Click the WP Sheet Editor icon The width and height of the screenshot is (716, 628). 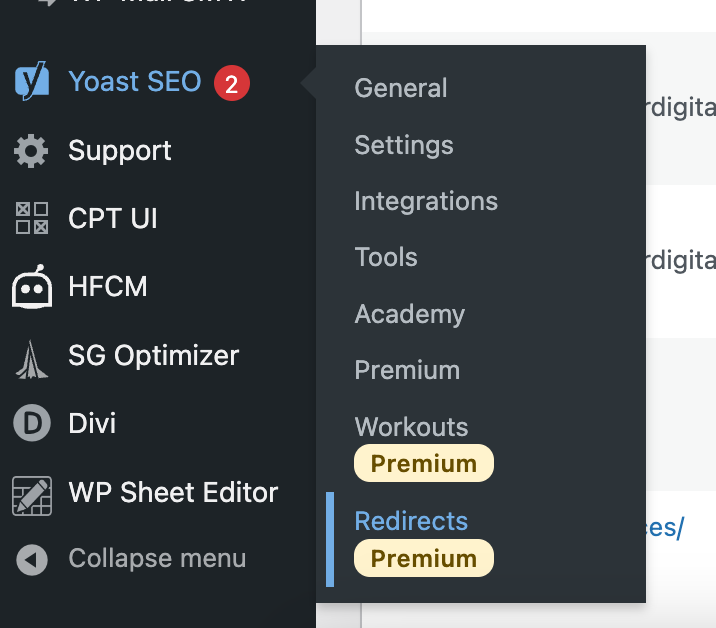[32, 494]
